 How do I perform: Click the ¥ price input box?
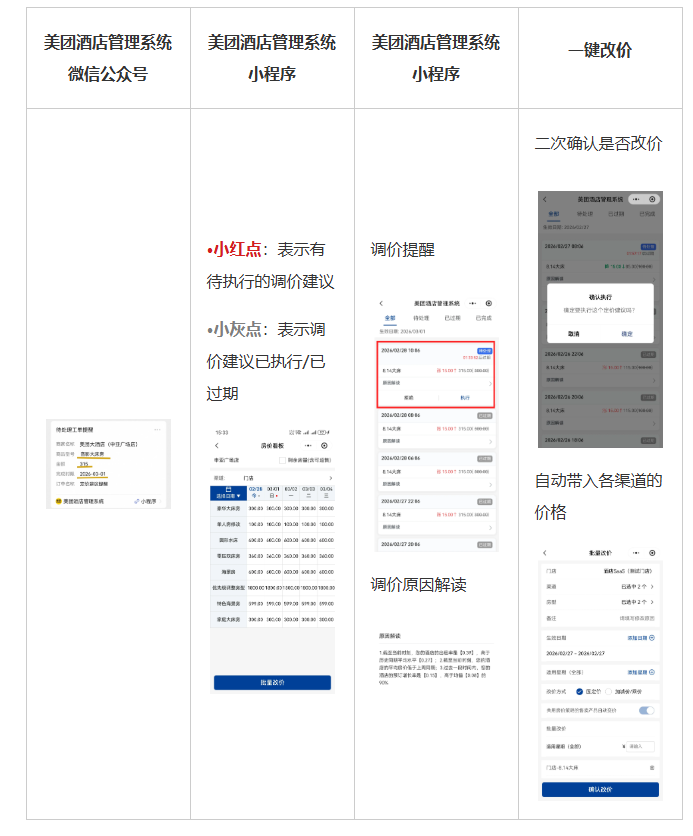tap(638, 746)
